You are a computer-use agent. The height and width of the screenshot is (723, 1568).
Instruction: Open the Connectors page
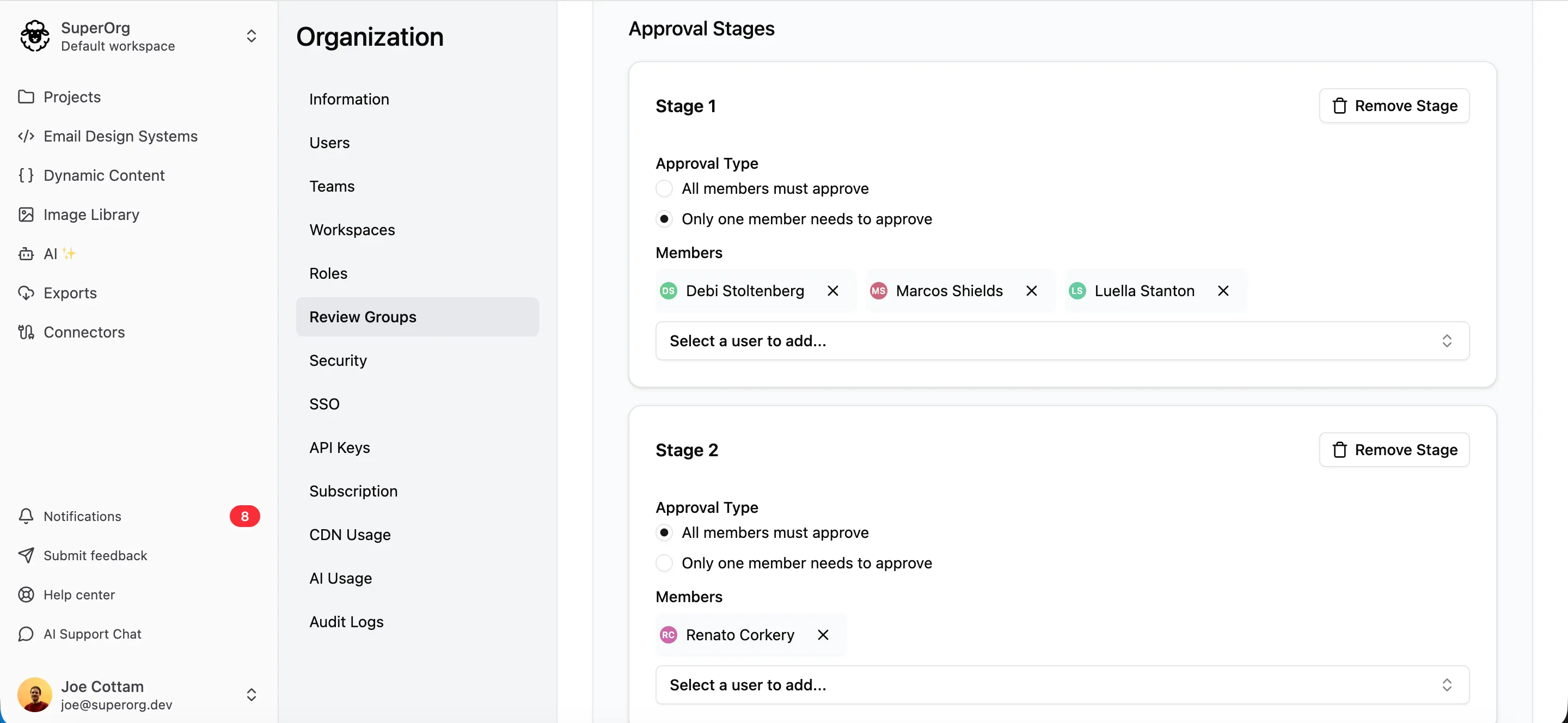click(83, 332)
